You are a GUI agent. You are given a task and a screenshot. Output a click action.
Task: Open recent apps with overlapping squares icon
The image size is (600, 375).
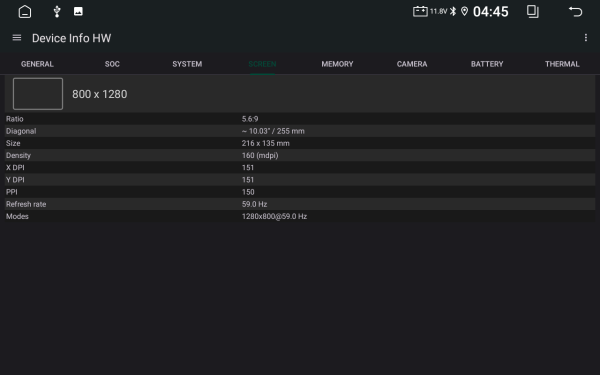pyautogui.click(x=532, y=11)
